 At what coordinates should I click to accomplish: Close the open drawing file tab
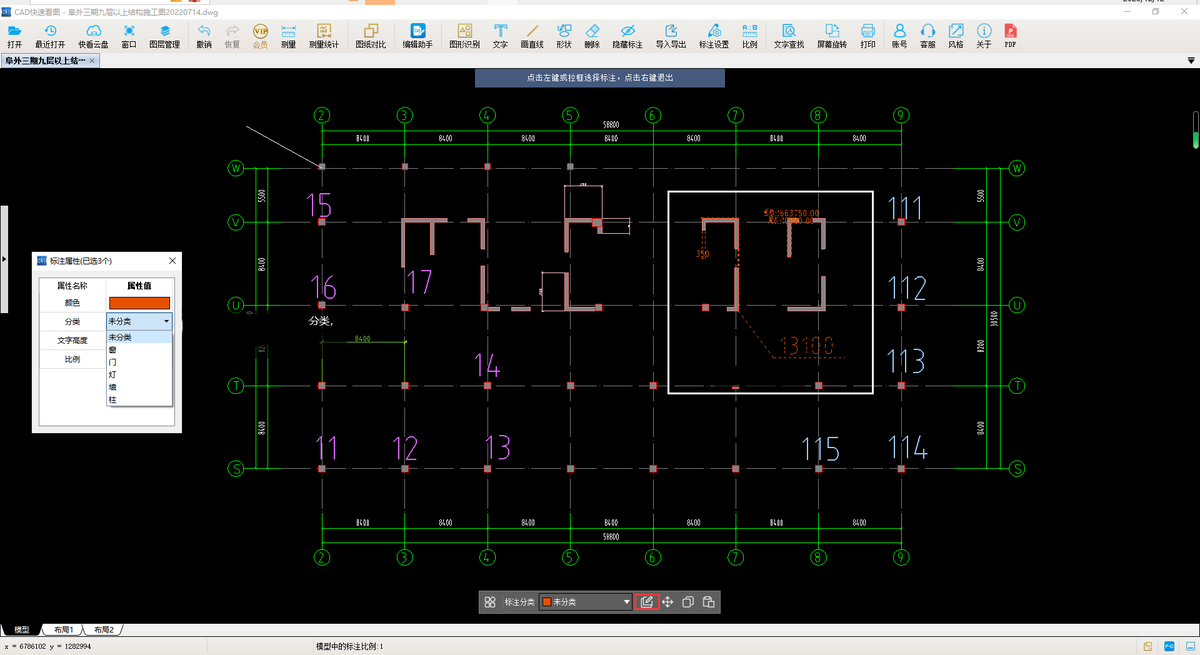pos(93,61)
